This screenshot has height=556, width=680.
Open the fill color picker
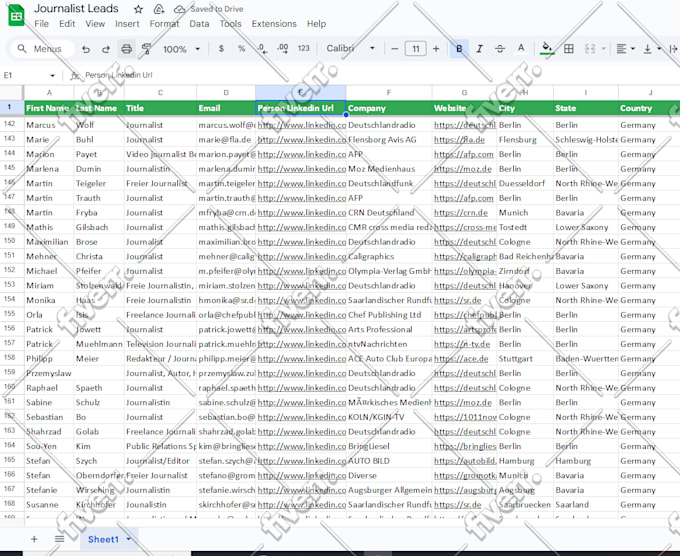[547, 49]
